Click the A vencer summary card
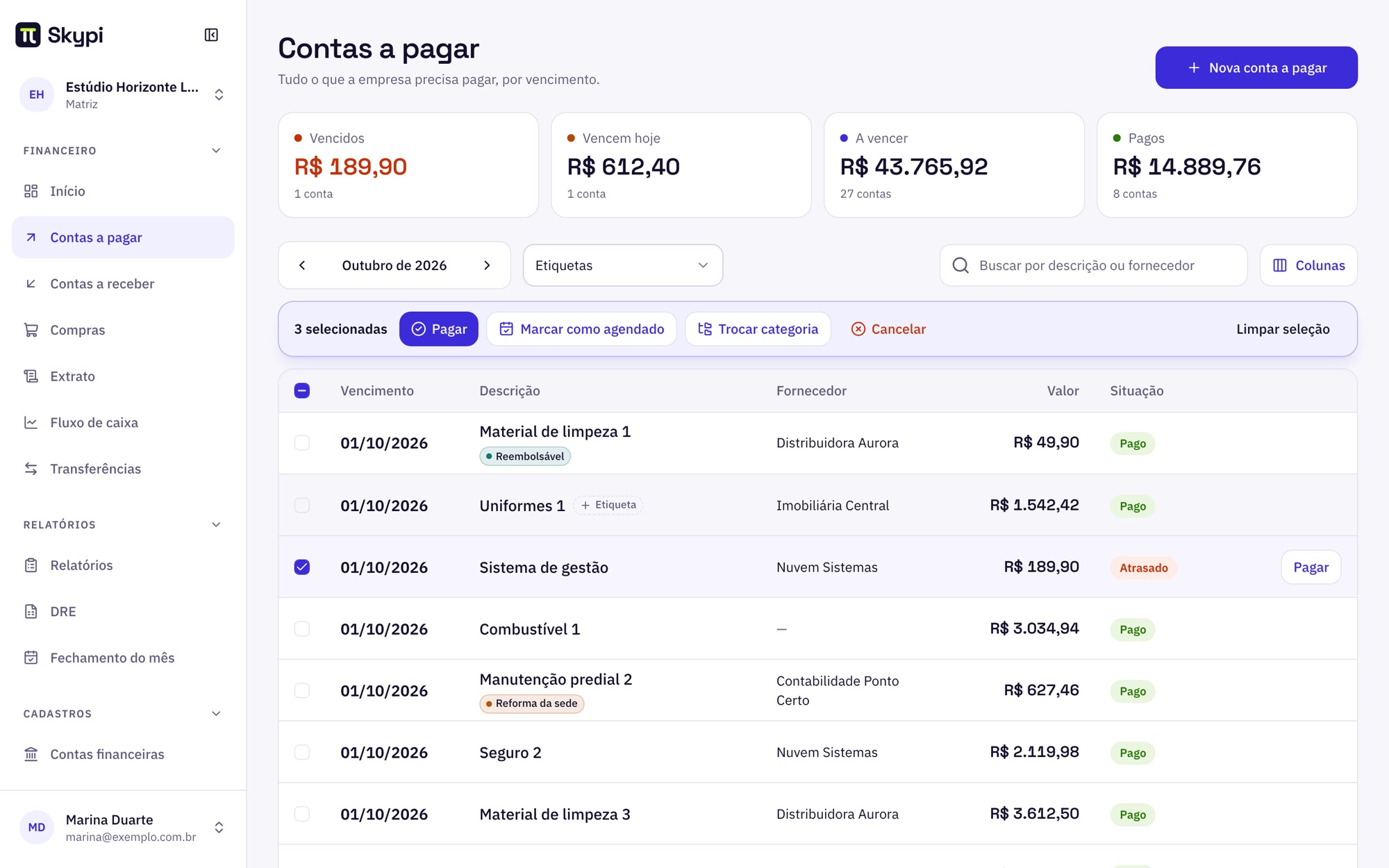1389x868 pixels. pyautogui.click(x=954, y=165)
